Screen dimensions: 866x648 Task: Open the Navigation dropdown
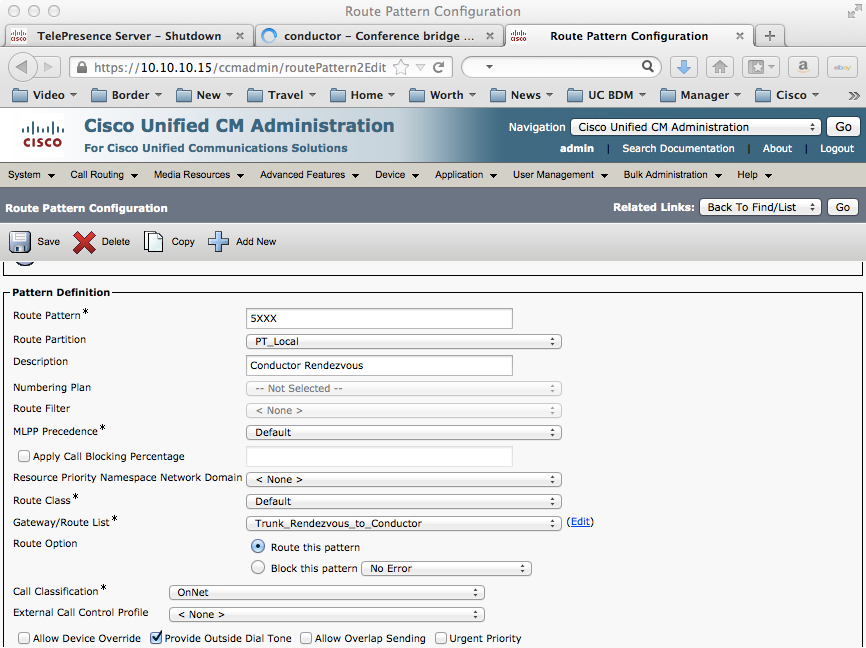click(696, 127)
